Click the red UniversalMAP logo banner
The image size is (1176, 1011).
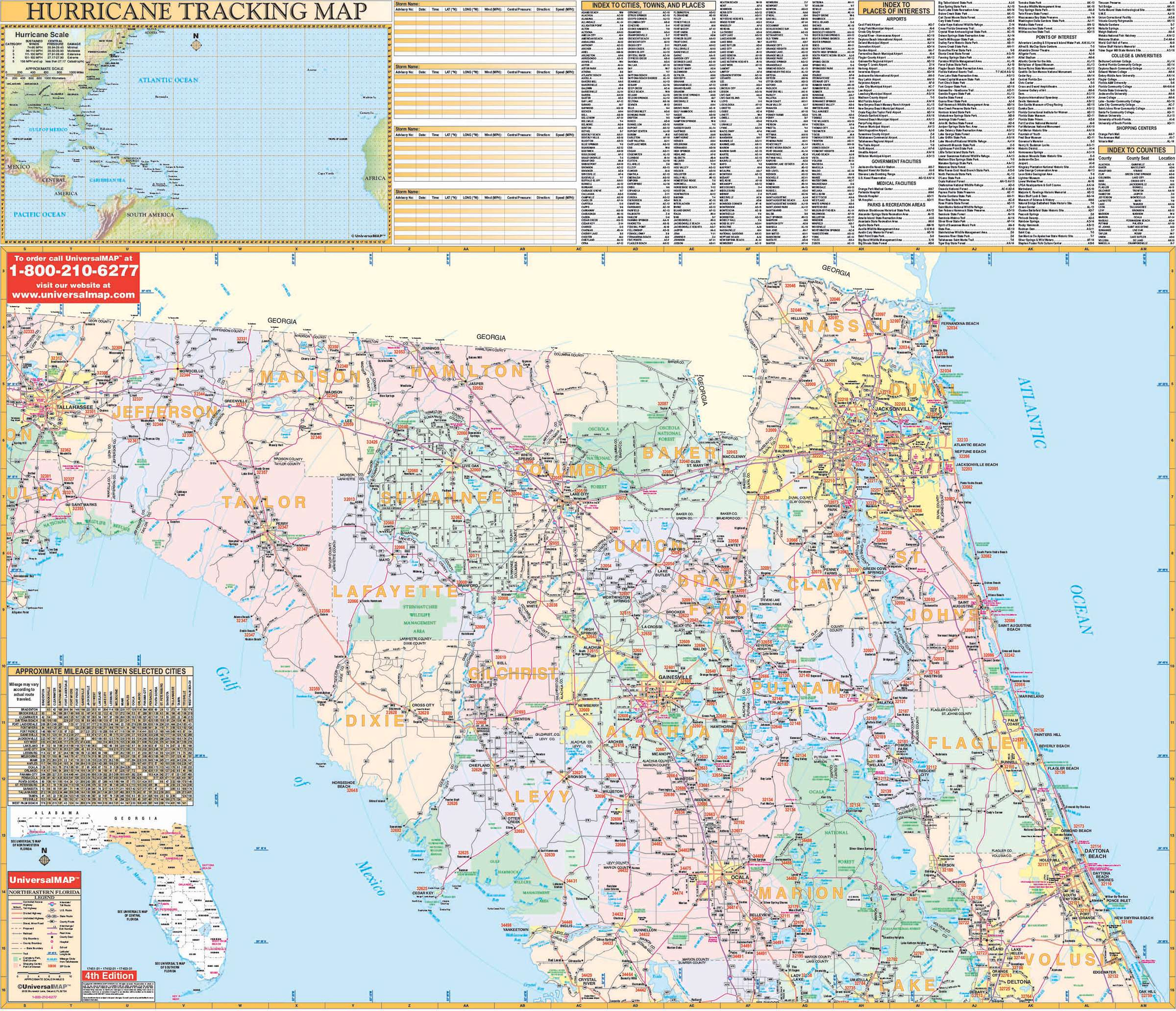44,879
